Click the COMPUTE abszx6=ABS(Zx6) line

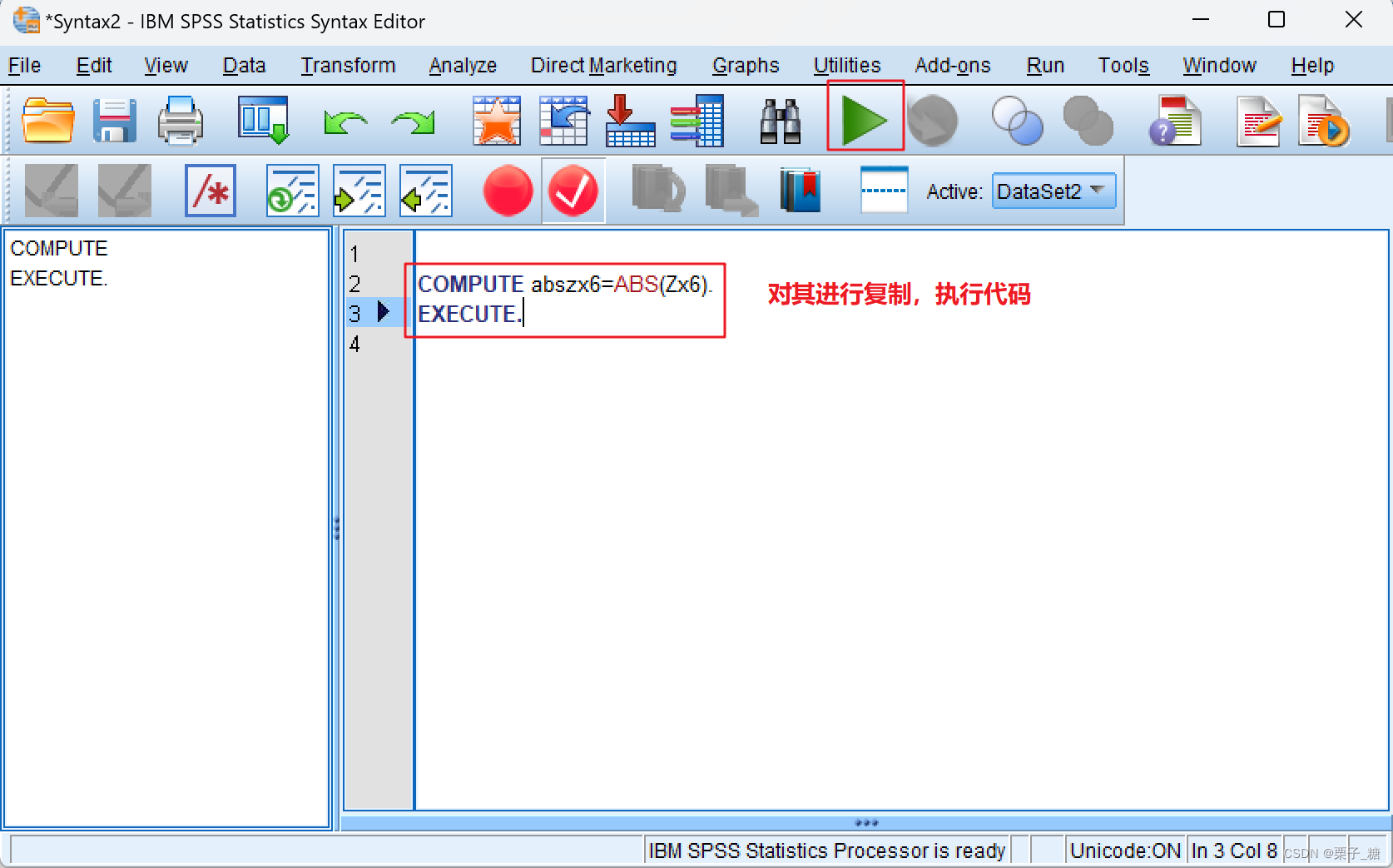pyautogui.click(x=565, y=285)
